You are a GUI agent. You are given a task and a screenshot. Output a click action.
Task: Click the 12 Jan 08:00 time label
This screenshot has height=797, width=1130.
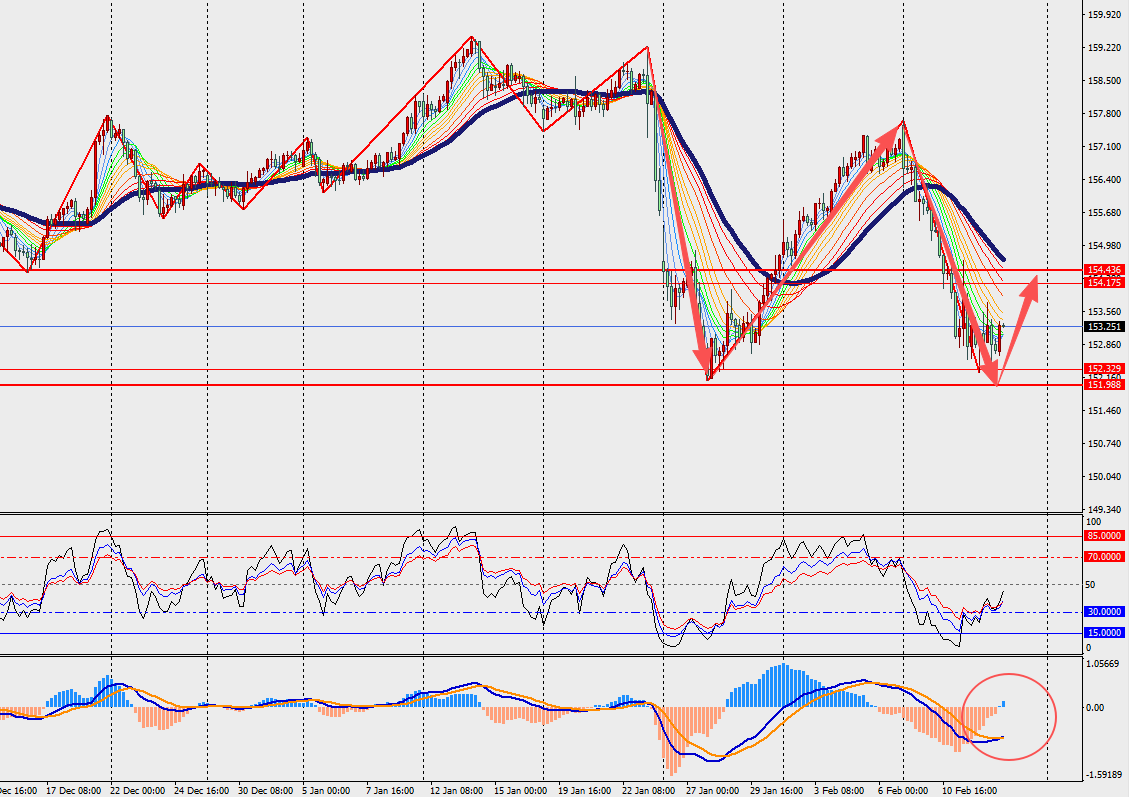coord(457,790)
